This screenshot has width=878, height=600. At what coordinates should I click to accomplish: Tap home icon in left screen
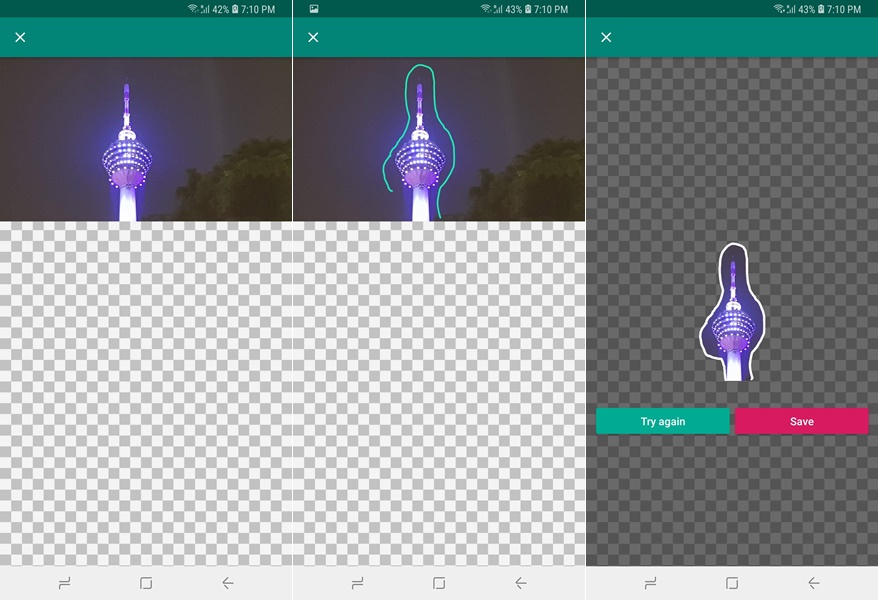point(146,583)
